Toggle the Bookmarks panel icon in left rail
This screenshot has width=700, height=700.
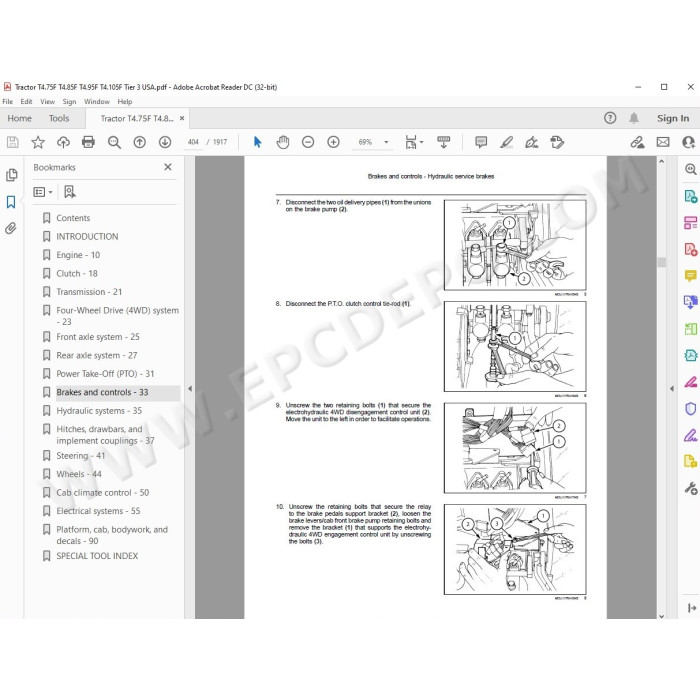[11, 202]
